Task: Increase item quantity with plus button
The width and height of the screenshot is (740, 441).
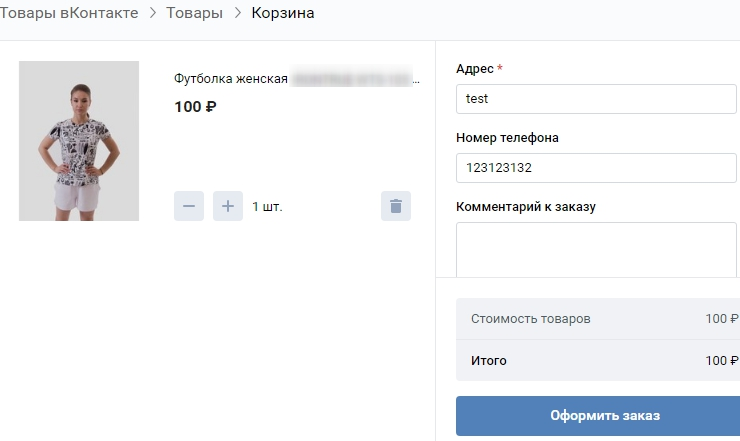Action: tap(228, 206)
